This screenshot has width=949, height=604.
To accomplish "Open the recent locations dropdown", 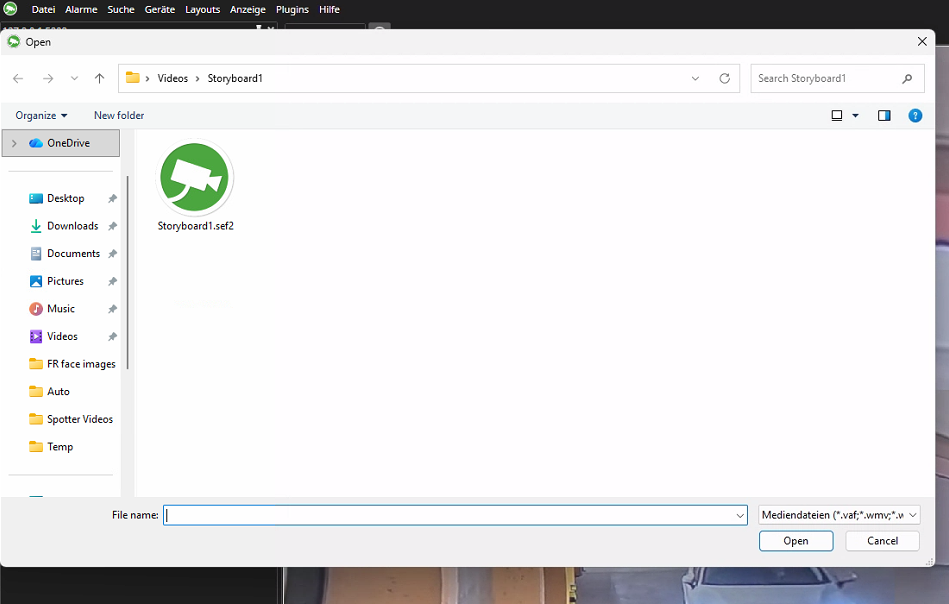I will [x=74, y=79].
